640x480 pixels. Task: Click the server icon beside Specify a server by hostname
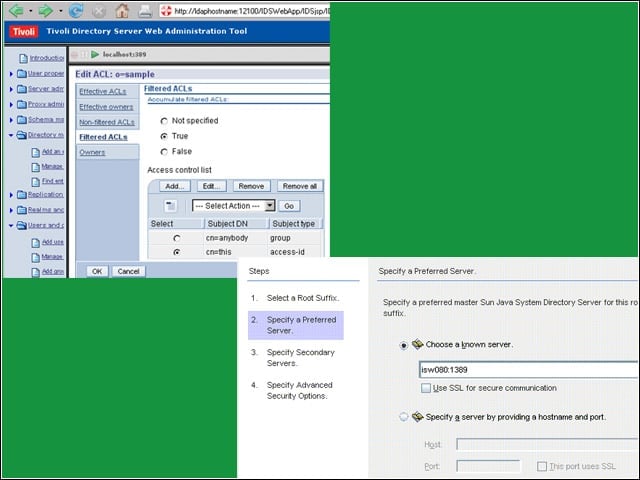[x=417, y=417]
